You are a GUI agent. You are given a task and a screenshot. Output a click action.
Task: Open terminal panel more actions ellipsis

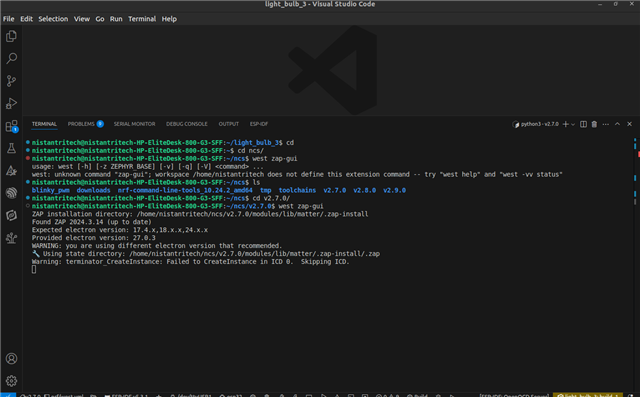(606, 124)
